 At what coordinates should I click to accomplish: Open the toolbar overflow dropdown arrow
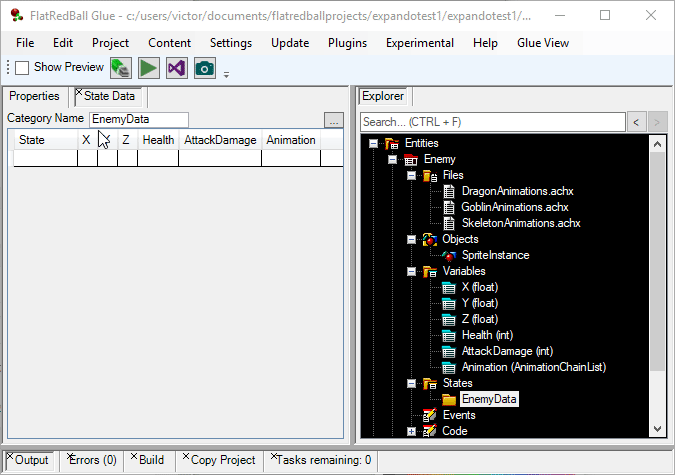coord(226,75)
